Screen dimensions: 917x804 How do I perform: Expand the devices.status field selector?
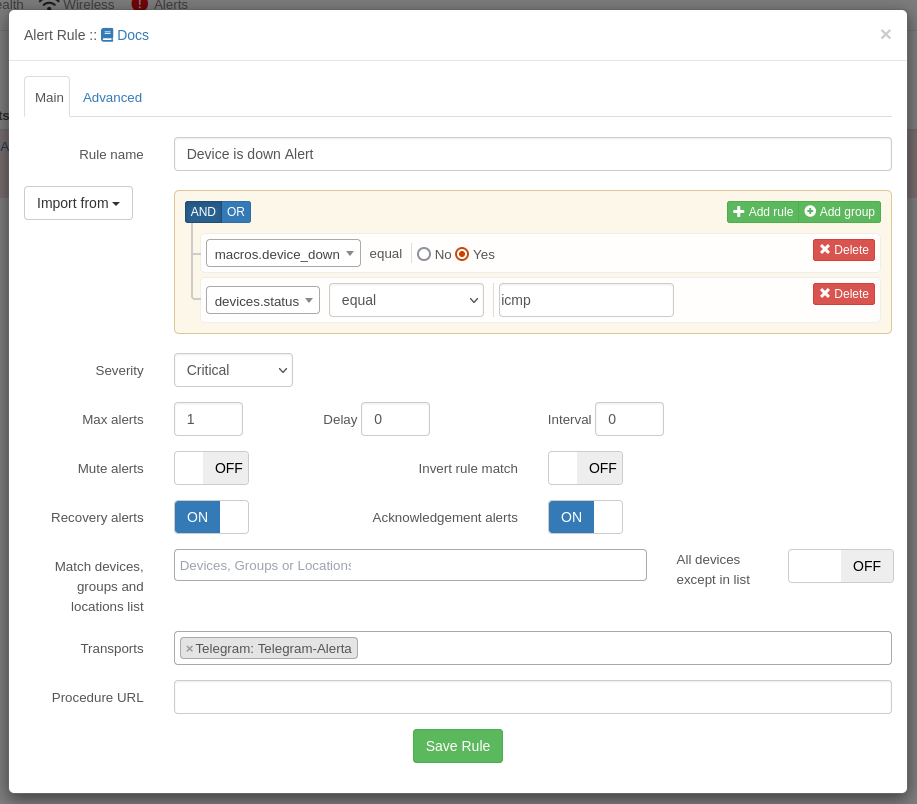[262, 300]
